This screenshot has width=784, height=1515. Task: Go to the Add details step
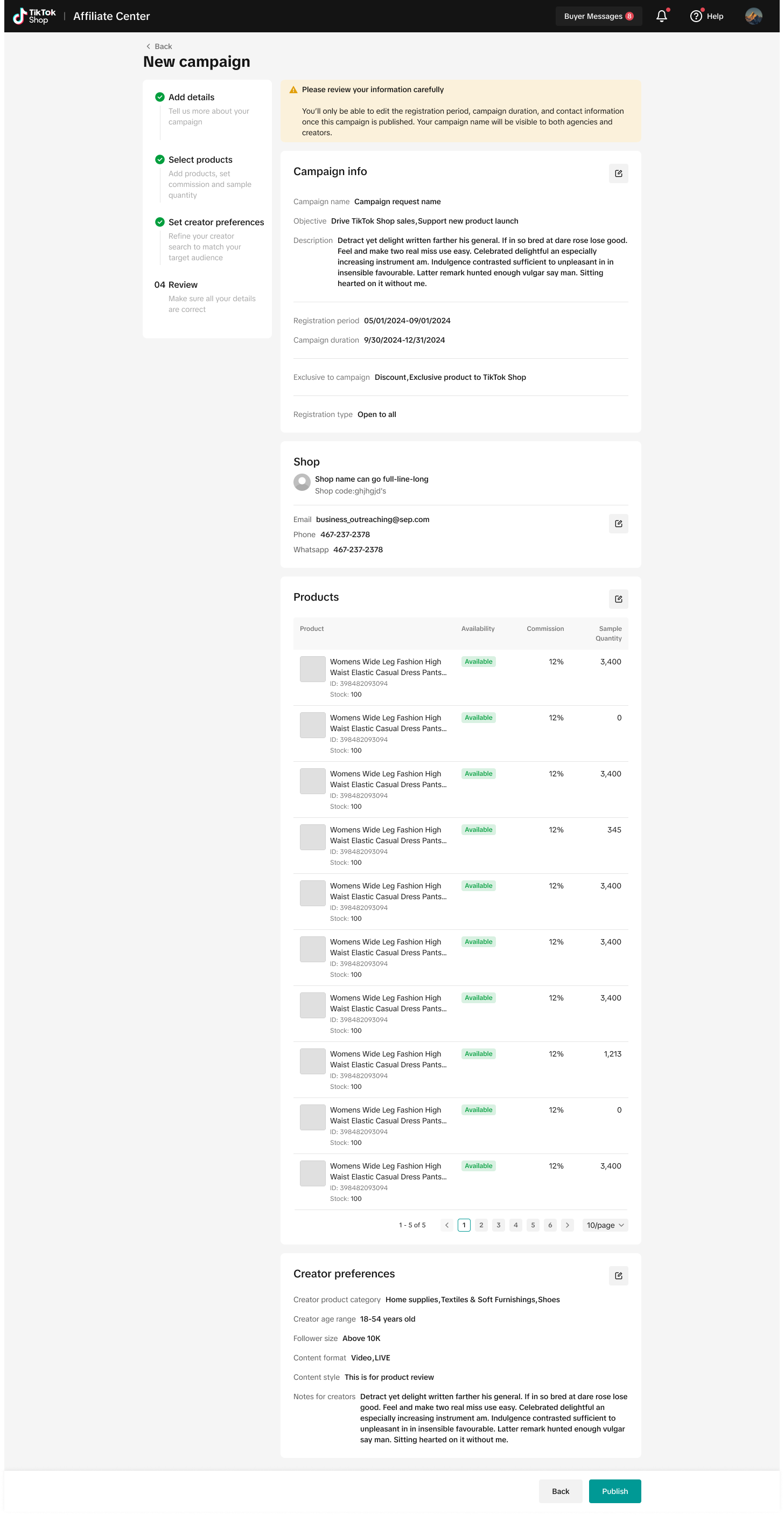(x=191, y=97)
